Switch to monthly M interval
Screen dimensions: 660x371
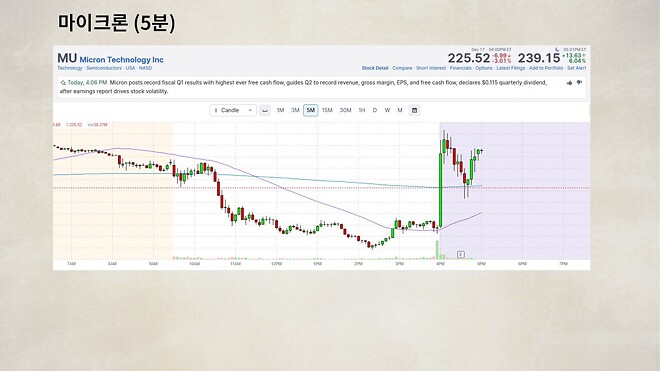(x=400, y=110)
